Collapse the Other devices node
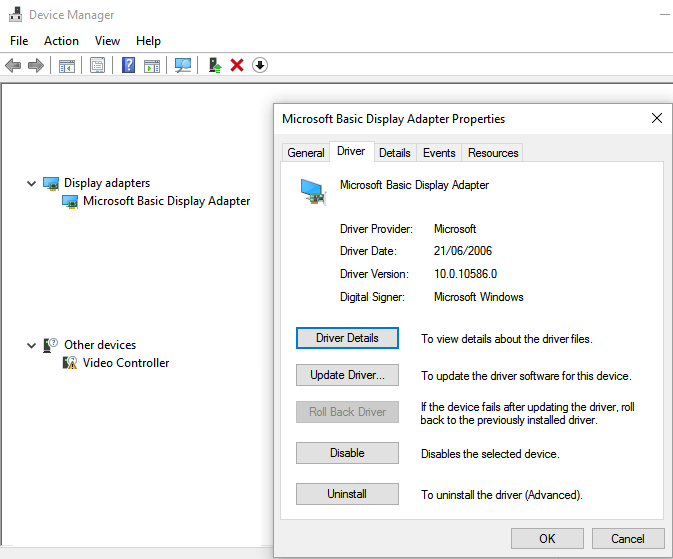 tap(31, 345)
